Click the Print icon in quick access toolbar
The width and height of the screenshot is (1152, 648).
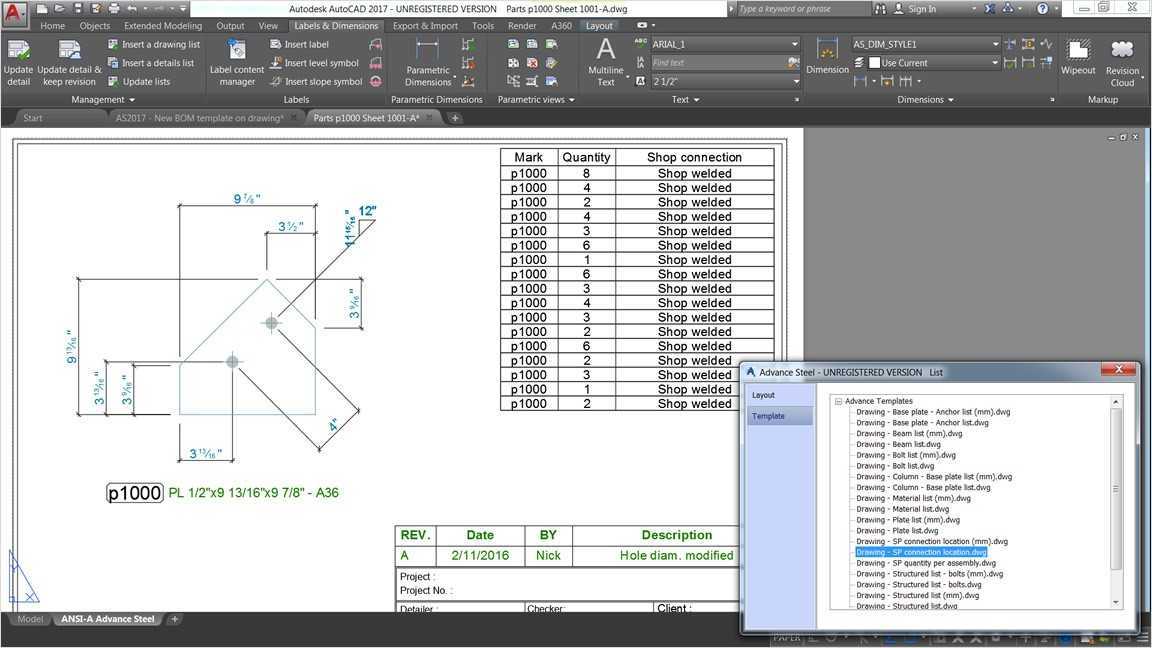click(x=114, y=9)
